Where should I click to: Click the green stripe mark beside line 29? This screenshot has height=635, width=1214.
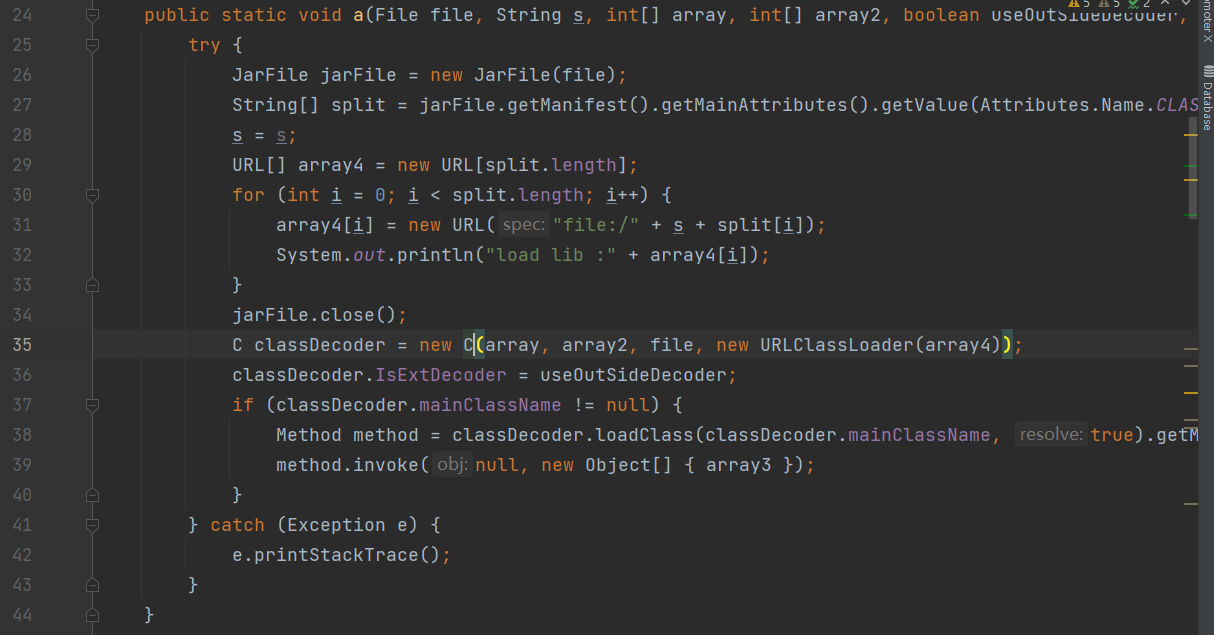(1190, 166)
